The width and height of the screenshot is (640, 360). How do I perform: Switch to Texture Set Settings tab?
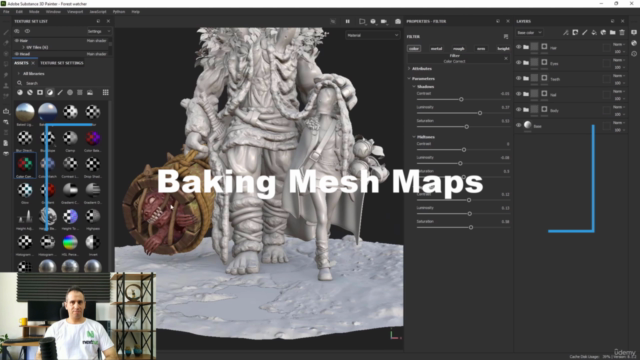62,63
